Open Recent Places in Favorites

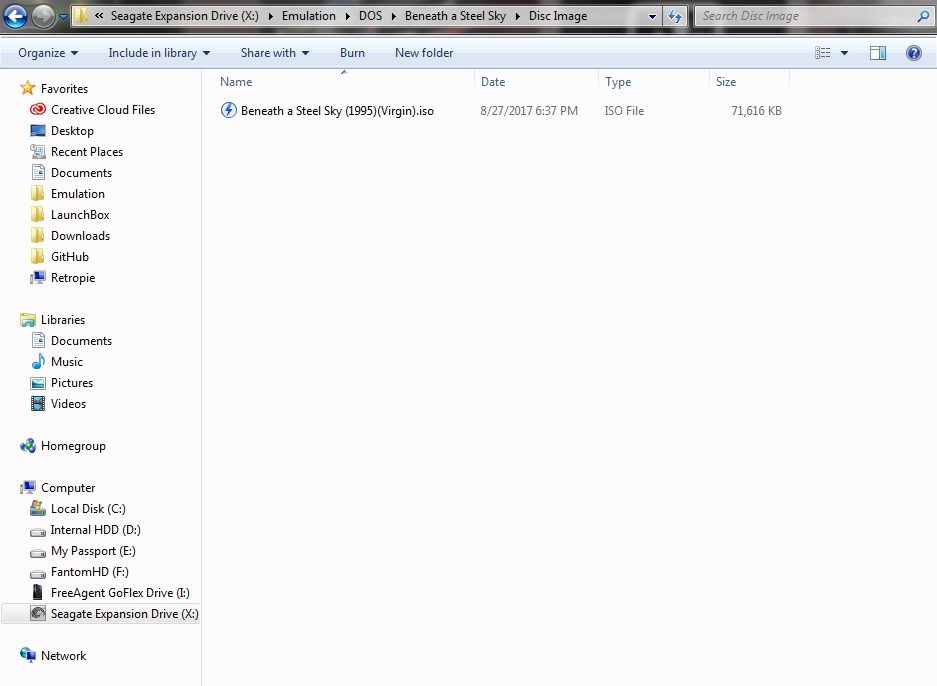[87, 152]
